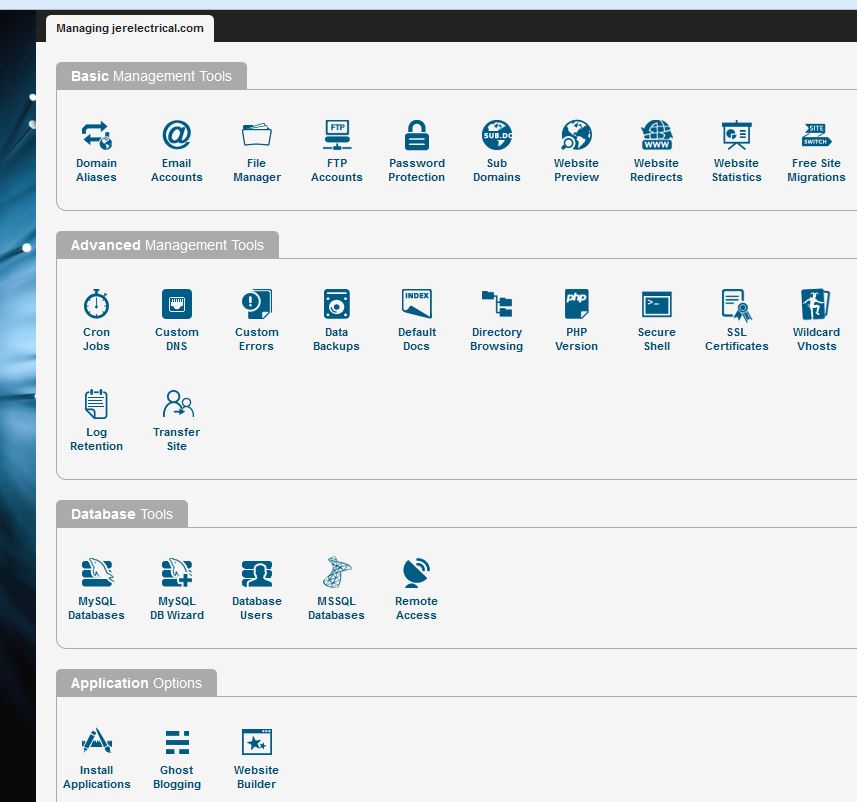Launch the Website Builder icon

click(x=256, y=742)
